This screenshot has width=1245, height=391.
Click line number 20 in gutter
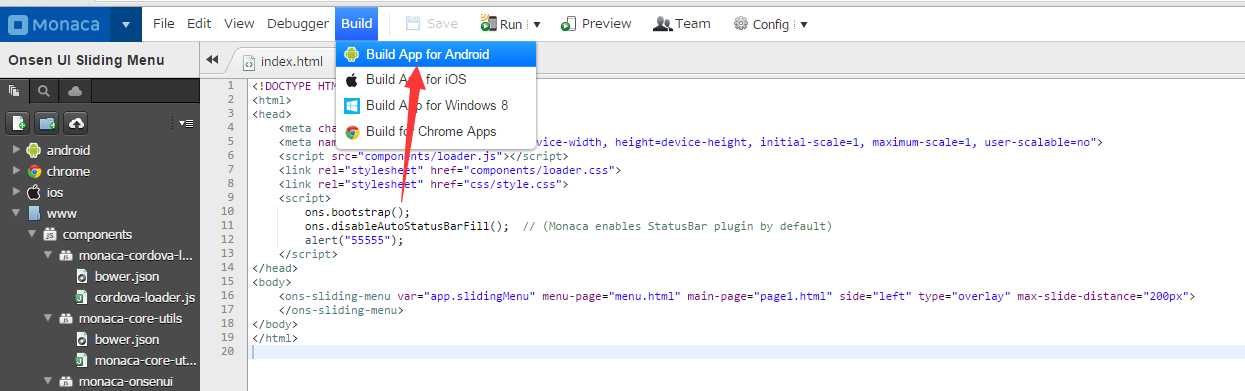[228, 352]
